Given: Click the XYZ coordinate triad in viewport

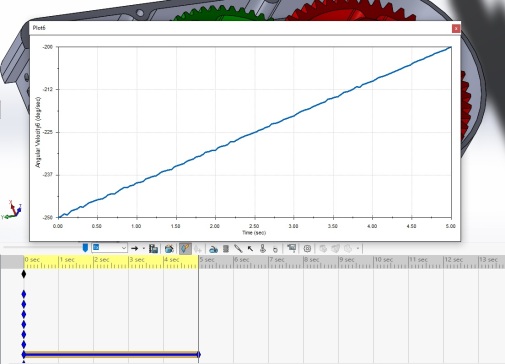Looking at the screenshot, I should pyautogui.click(x=12, y=210).
